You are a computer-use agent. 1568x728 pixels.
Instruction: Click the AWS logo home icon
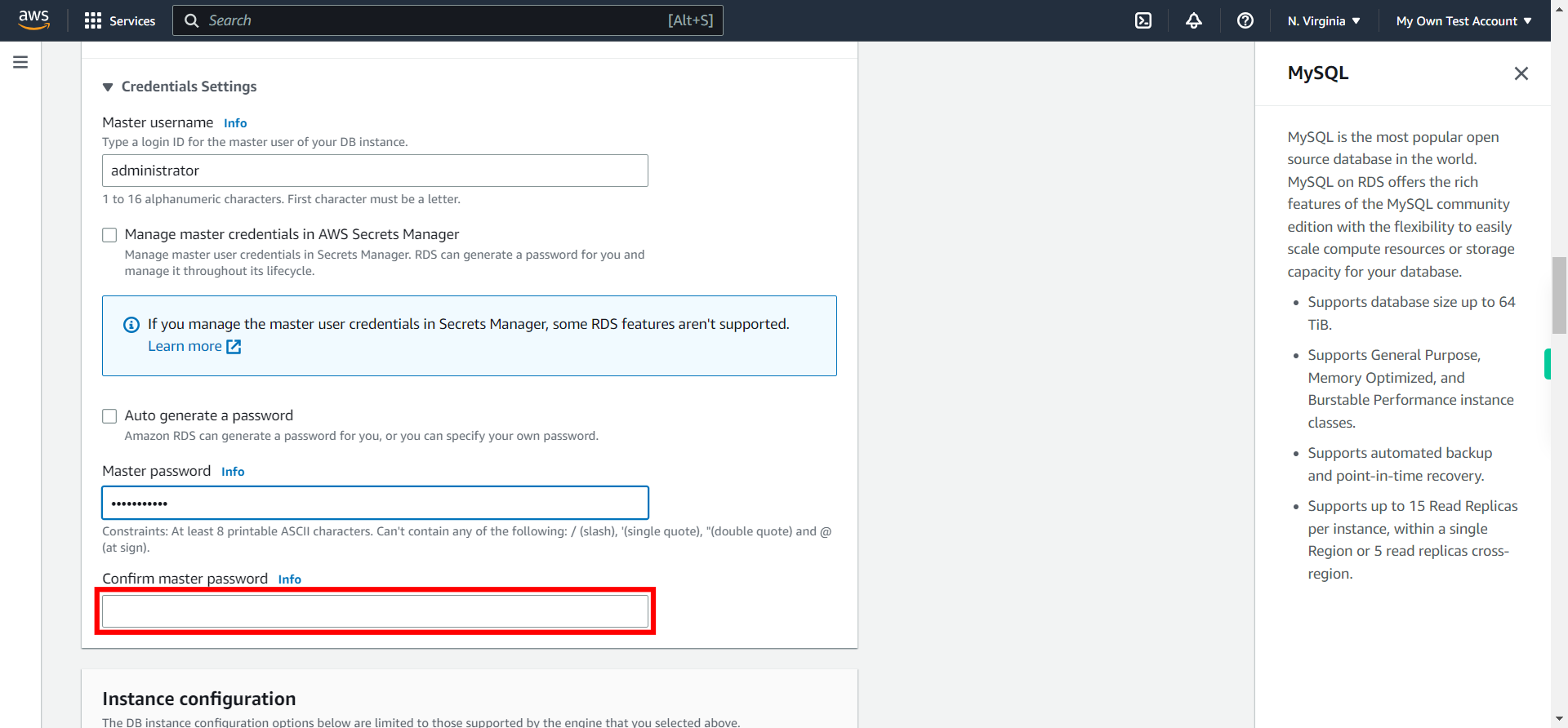point(33,20)
